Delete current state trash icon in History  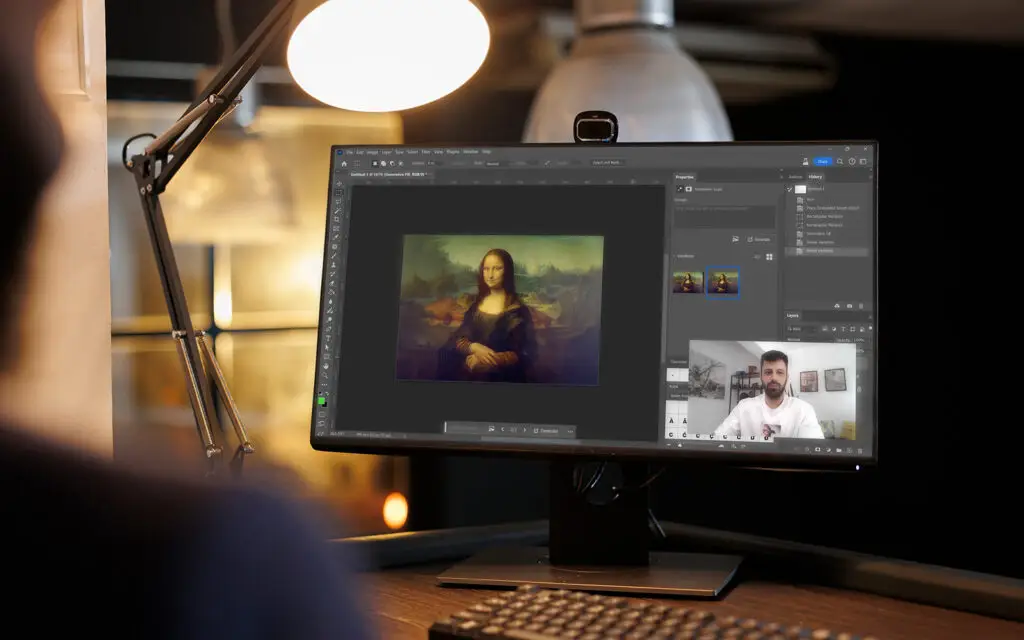pyautogui.click(x=861, y=306)
